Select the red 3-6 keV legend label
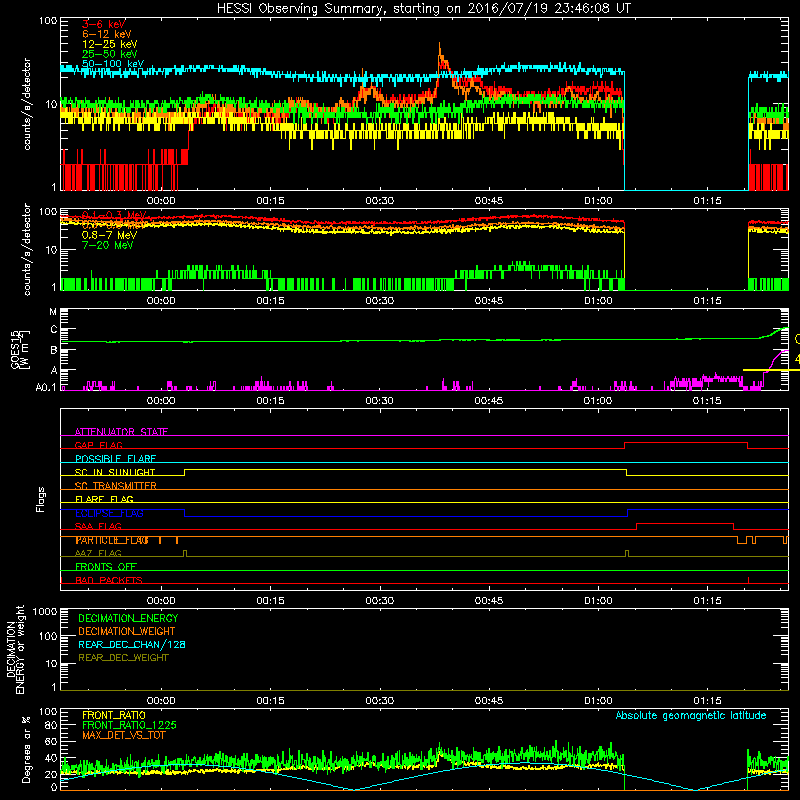800x800 pixels. (x=104, y=24)
